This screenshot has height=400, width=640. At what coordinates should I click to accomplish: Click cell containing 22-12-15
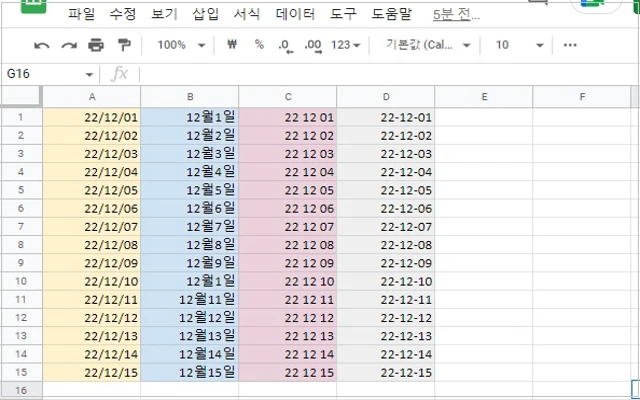point(386,372)
